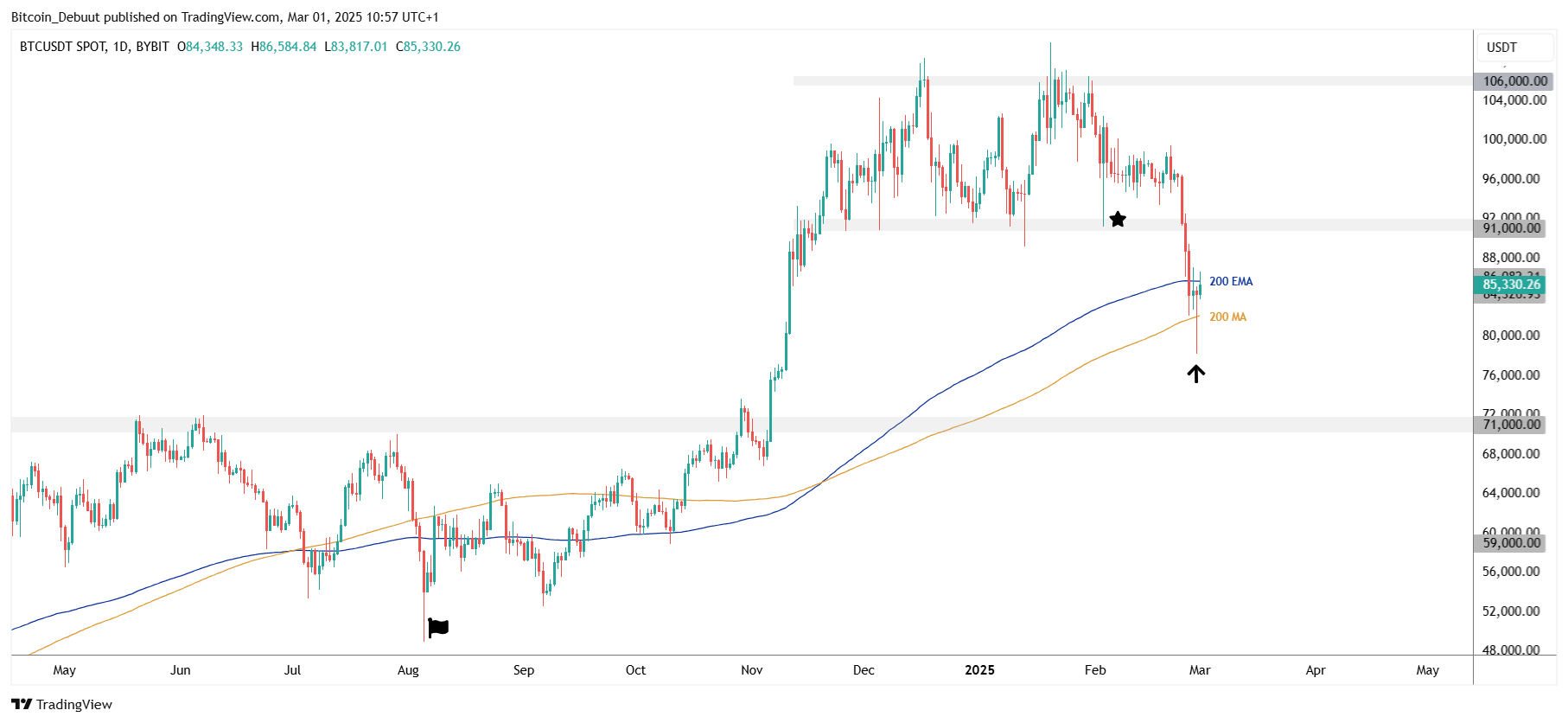Click the 71,000.00 price level label
1568x723 pixels.
[1511, 425]
